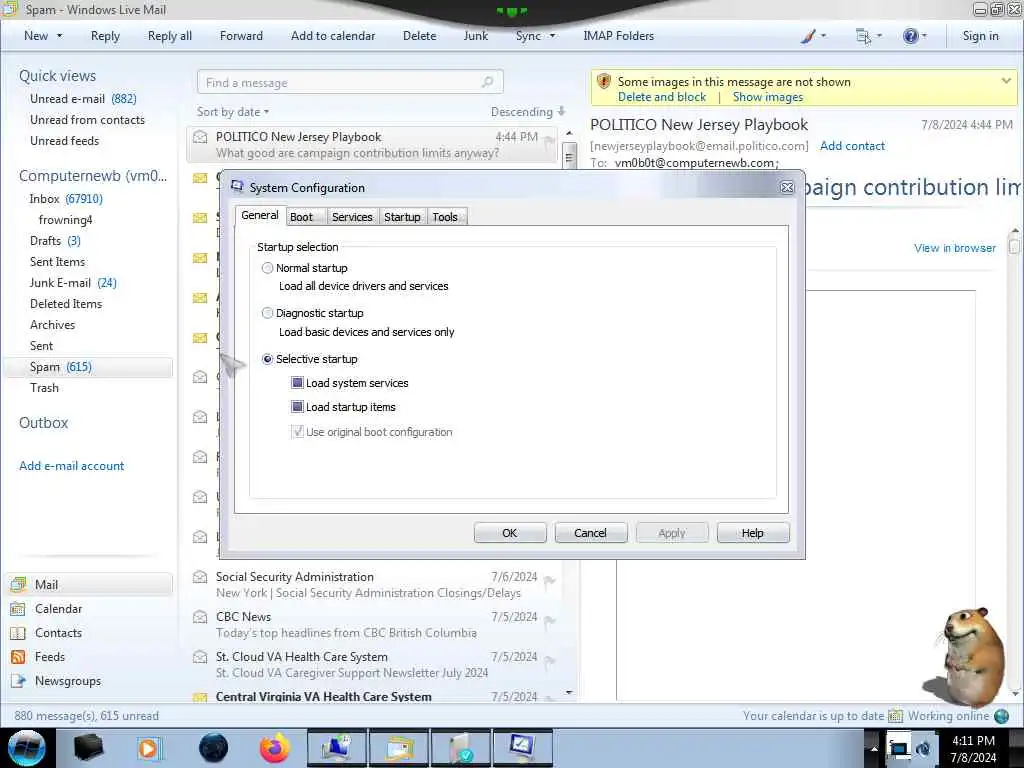Click the flag on POLITICO New Jersey Playbook message
The image size is (1024, 768).
[x=549, y=140]
